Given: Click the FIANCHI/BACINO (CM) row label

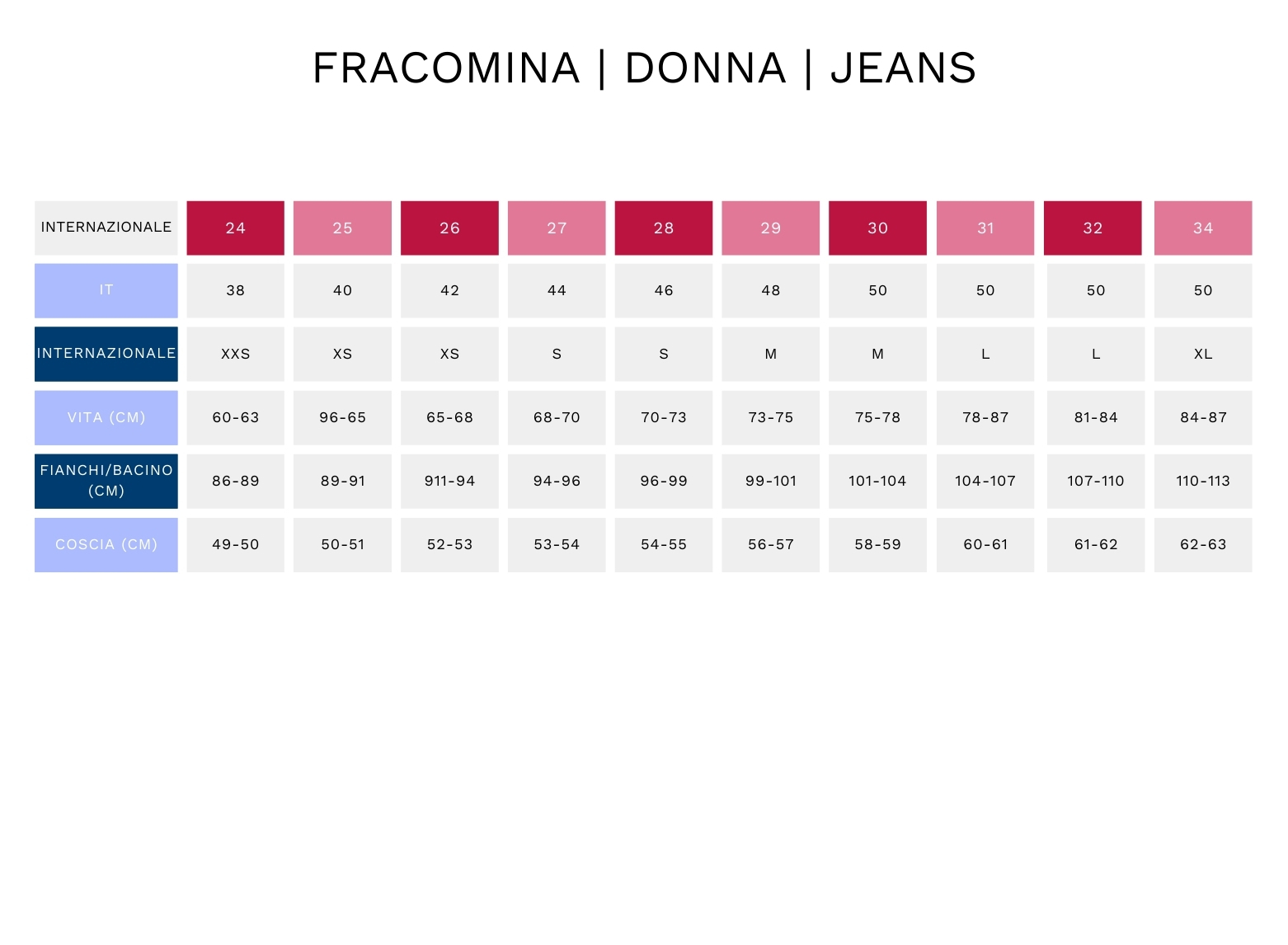Looking at the screenshot, I should (106, 481).
